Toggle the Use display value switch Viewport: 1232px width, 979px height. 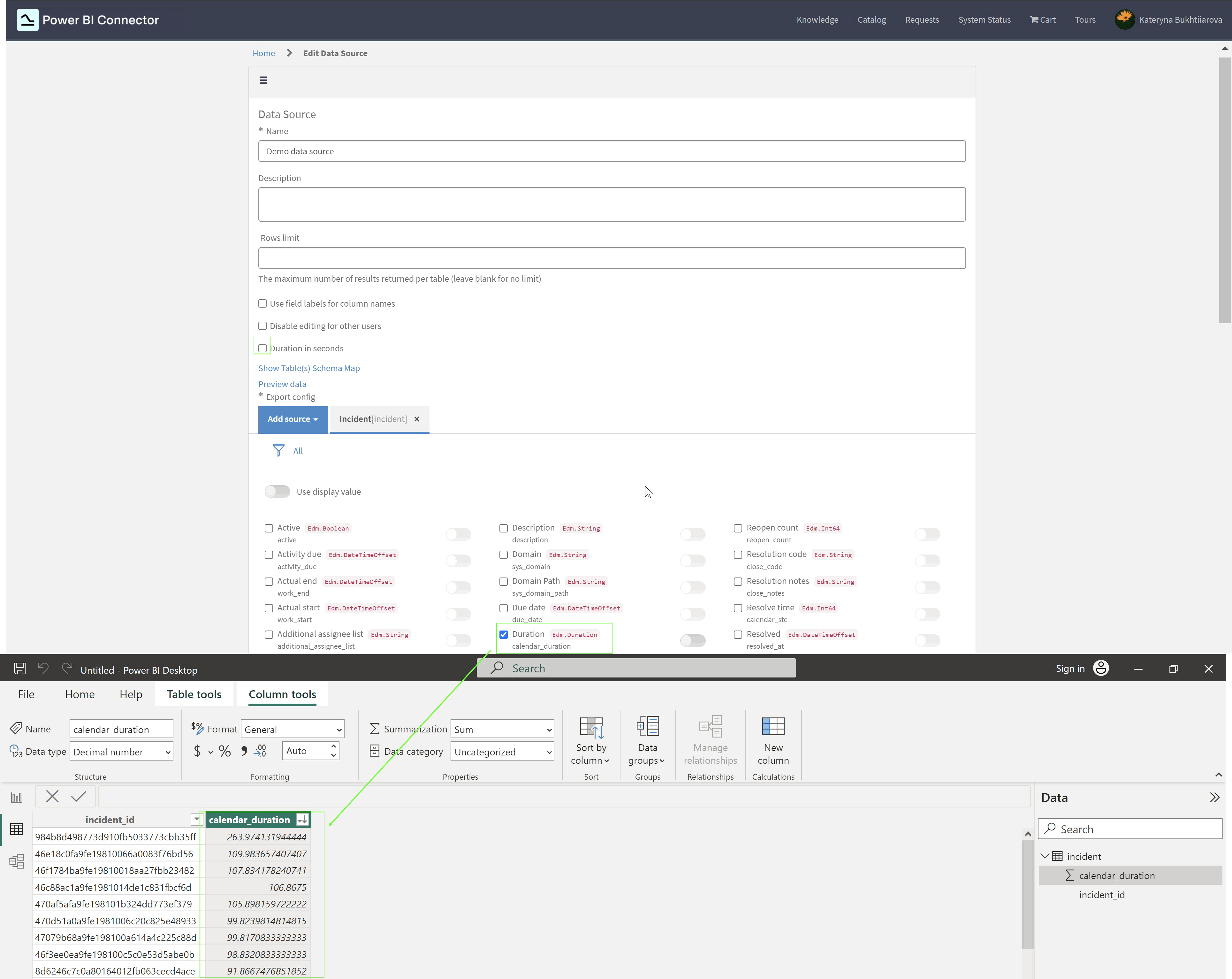pyautogui.click(x=277, y=492)
